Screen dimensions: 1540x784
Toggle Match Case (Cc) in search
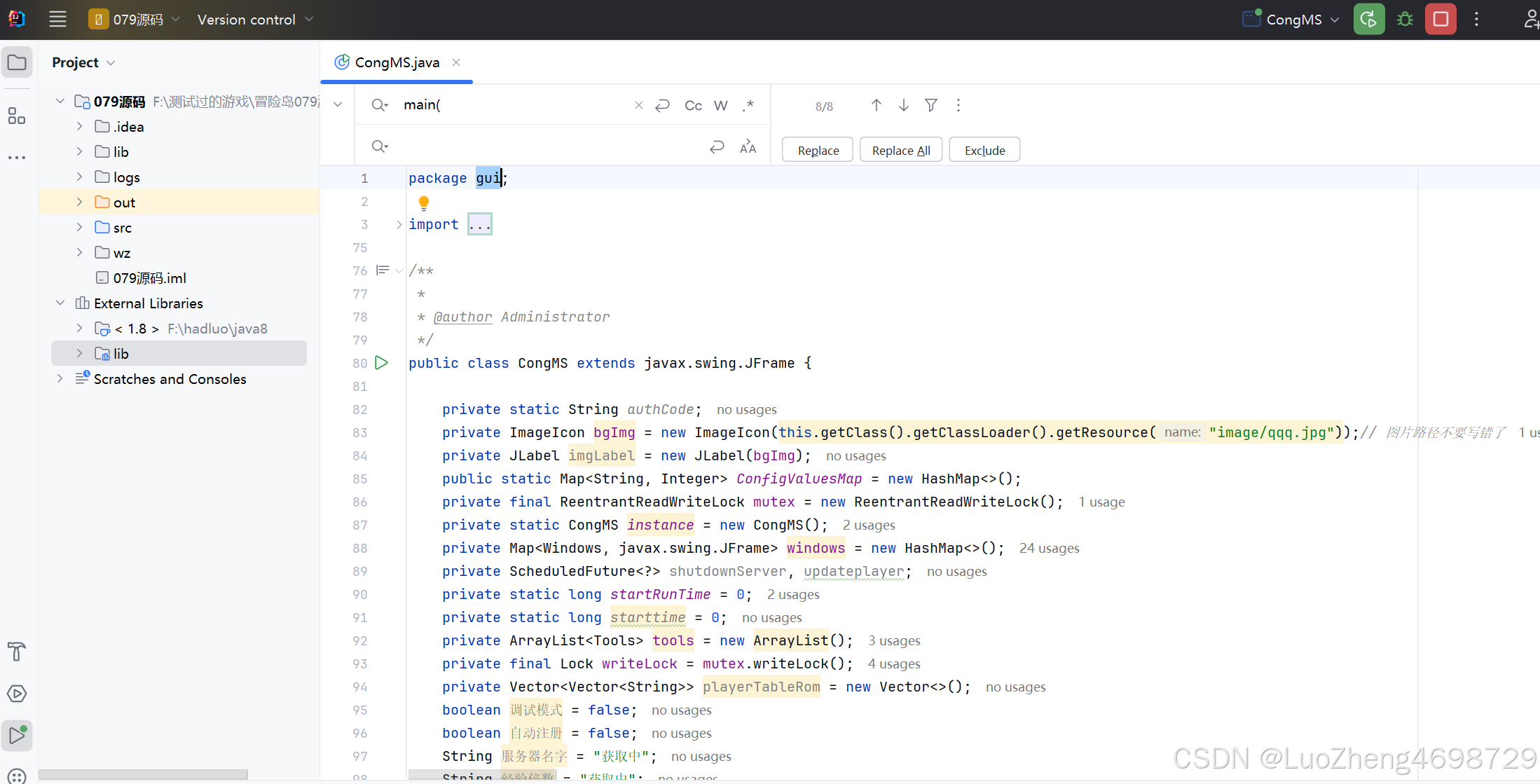tap(693, 105)
